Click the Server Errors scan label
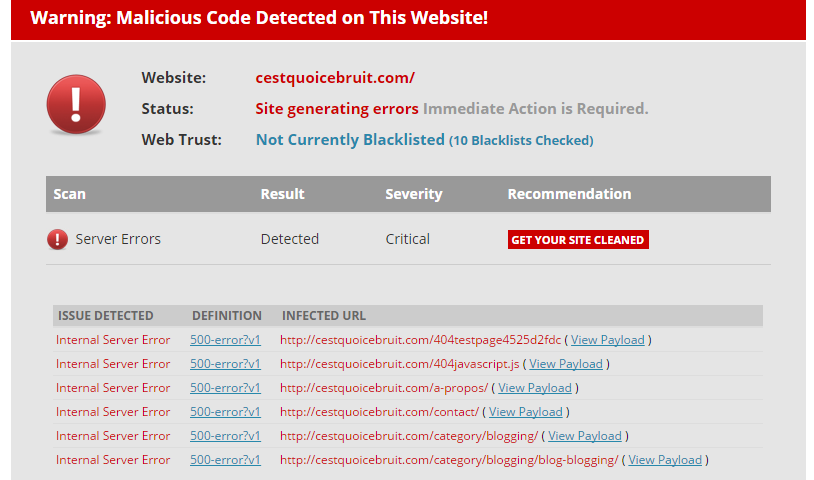The image size is (814, 480). point(118,239)
